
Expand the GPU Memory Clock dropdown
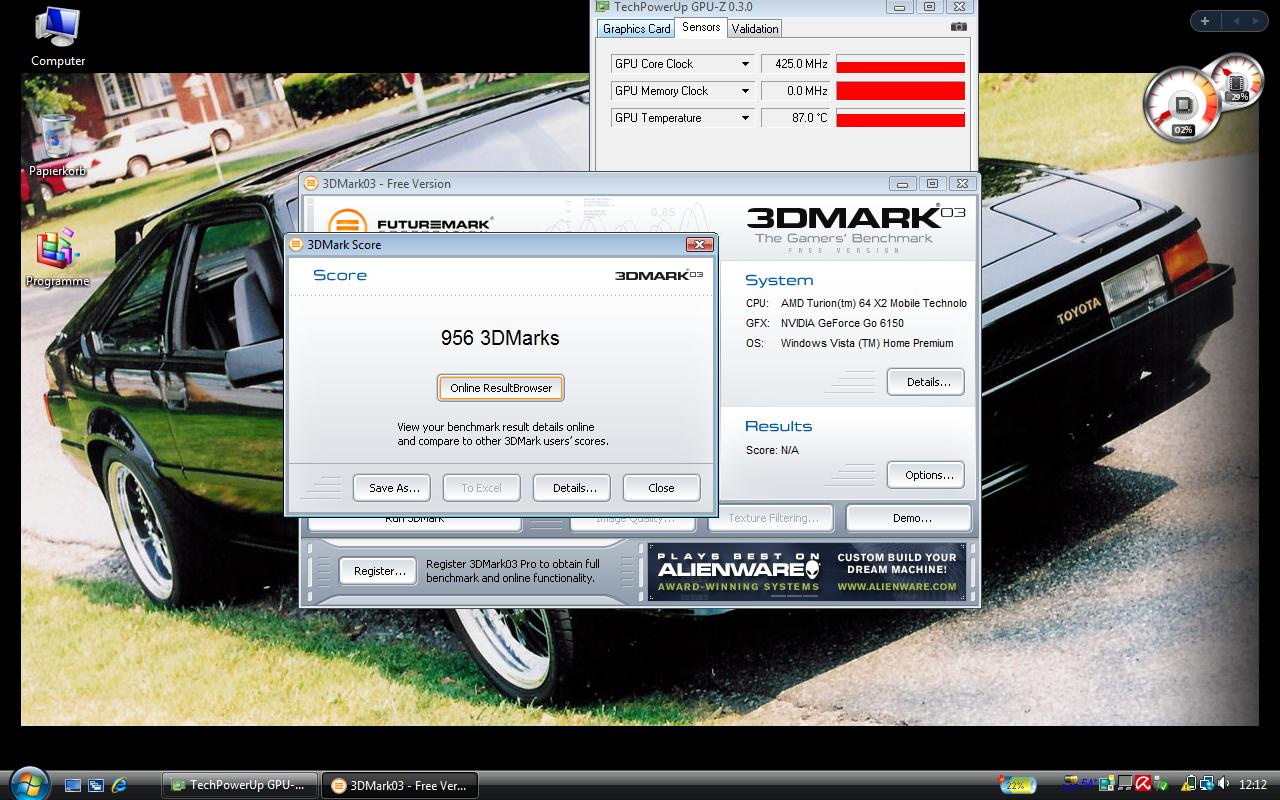tap(745, 91)
